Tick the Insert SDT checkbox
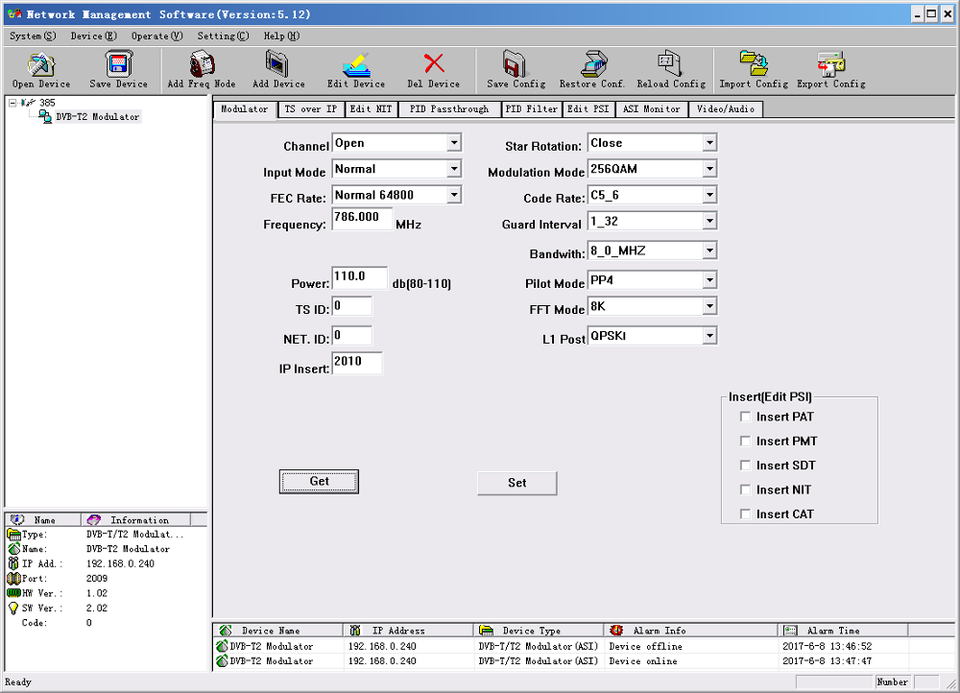Viewport: 960px width, 693px height. click(745, 465)
